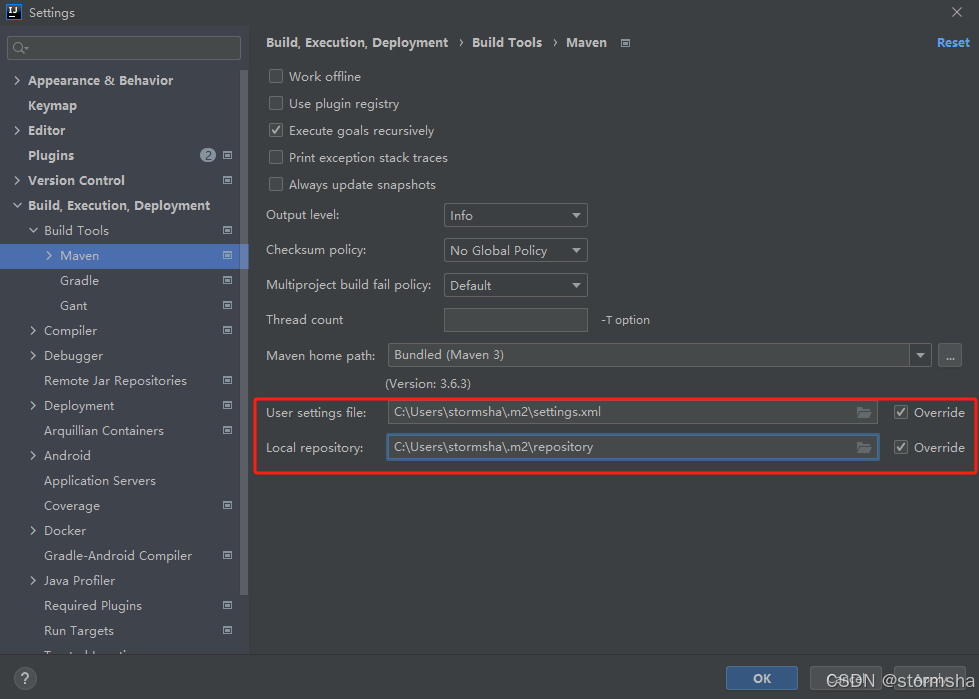
Task: Select Plugins in the settings tree
Action: [51, 155]
